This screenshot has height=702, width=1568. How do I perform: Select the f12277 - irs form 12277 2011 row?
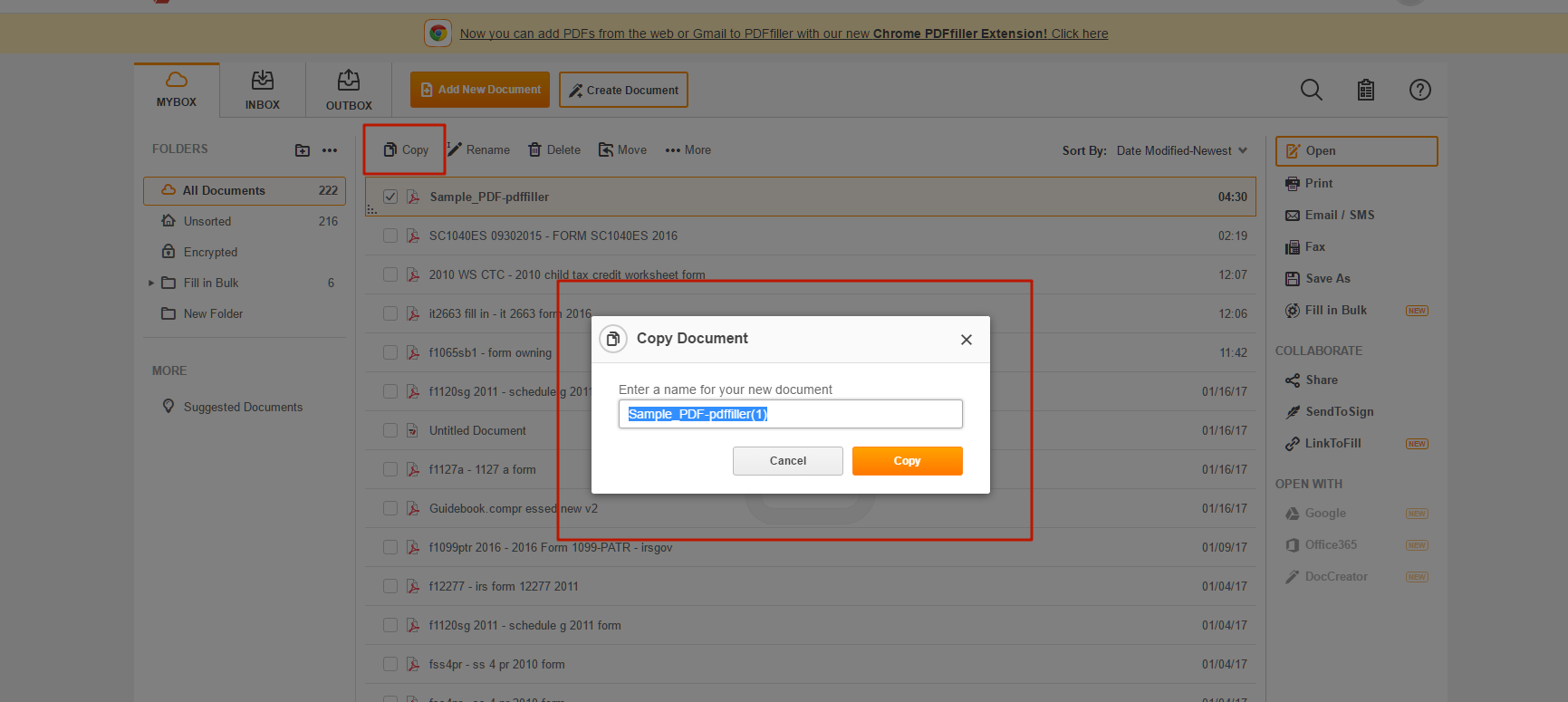pyautogui.click(x=811, y=586)
